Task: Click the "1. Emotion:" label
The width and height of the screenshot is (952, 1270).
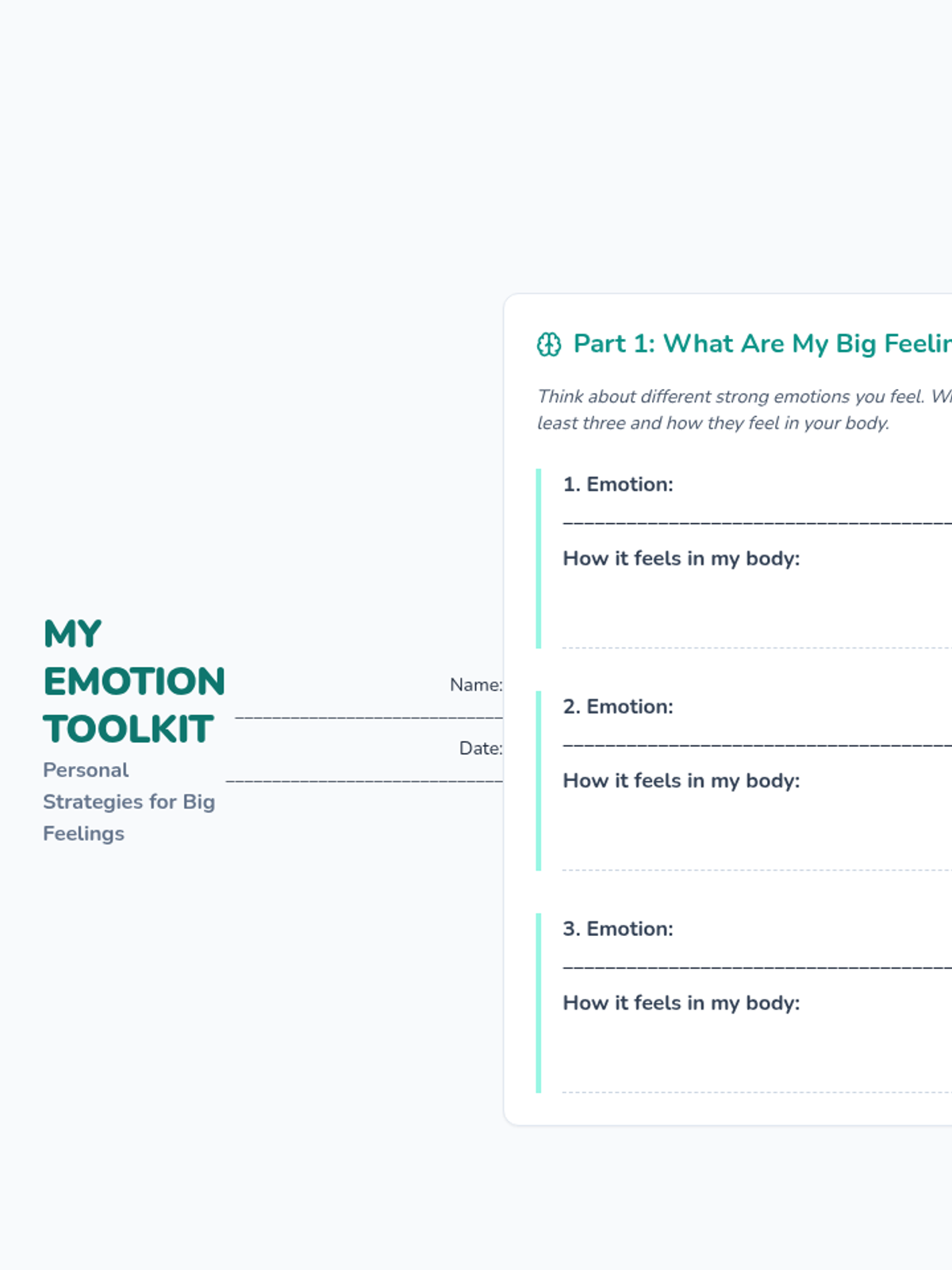Action: click(618, 484)
